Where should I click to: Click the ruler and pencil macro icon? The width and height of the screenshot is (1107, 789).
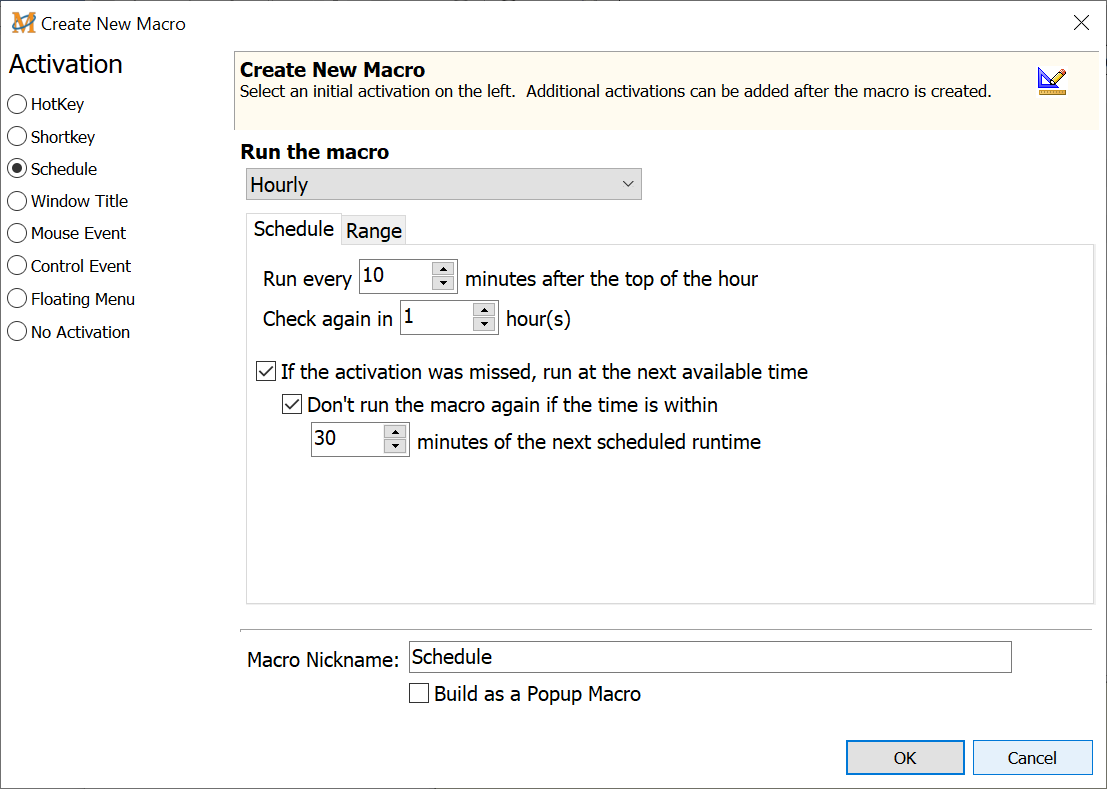coord(1051,82)
